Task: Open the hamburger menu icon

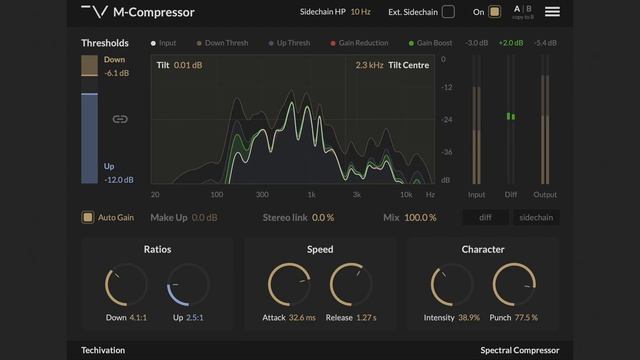Action: point(552,12)
